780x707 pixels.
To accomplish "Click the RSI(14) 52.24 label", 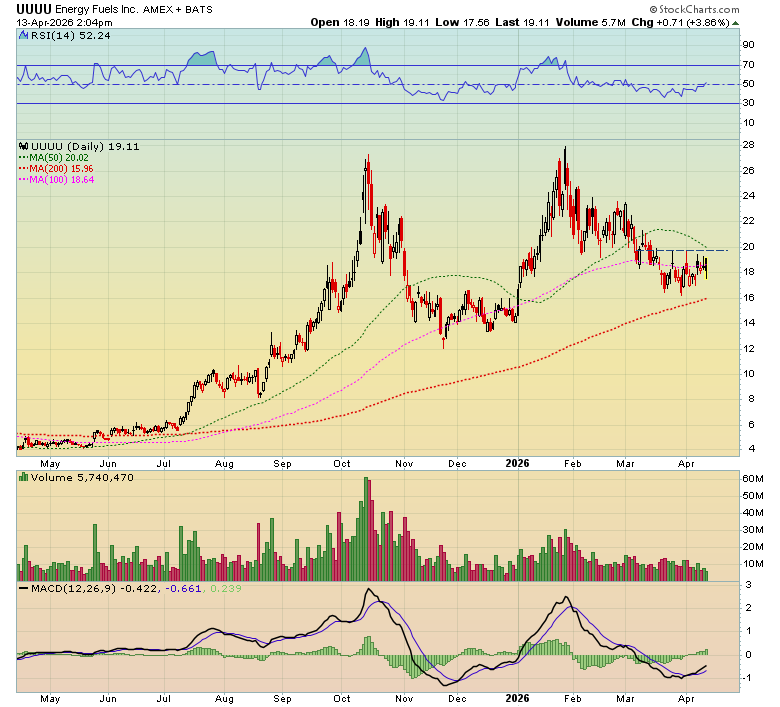I will coord(71,36).
